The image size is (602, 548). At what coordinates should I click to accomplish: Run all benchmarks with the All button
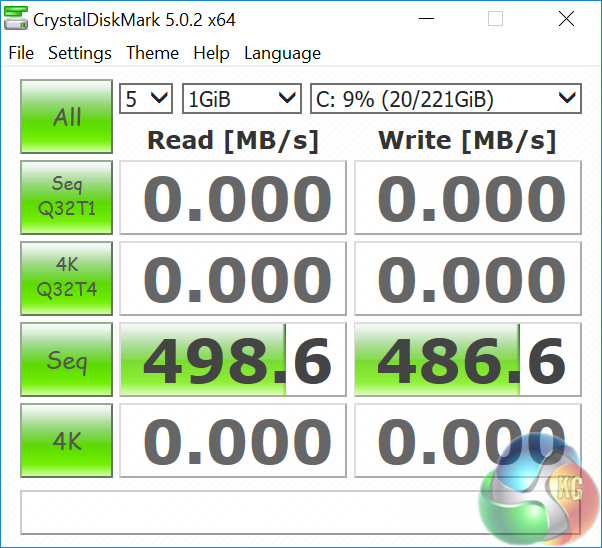pos(66,116)
